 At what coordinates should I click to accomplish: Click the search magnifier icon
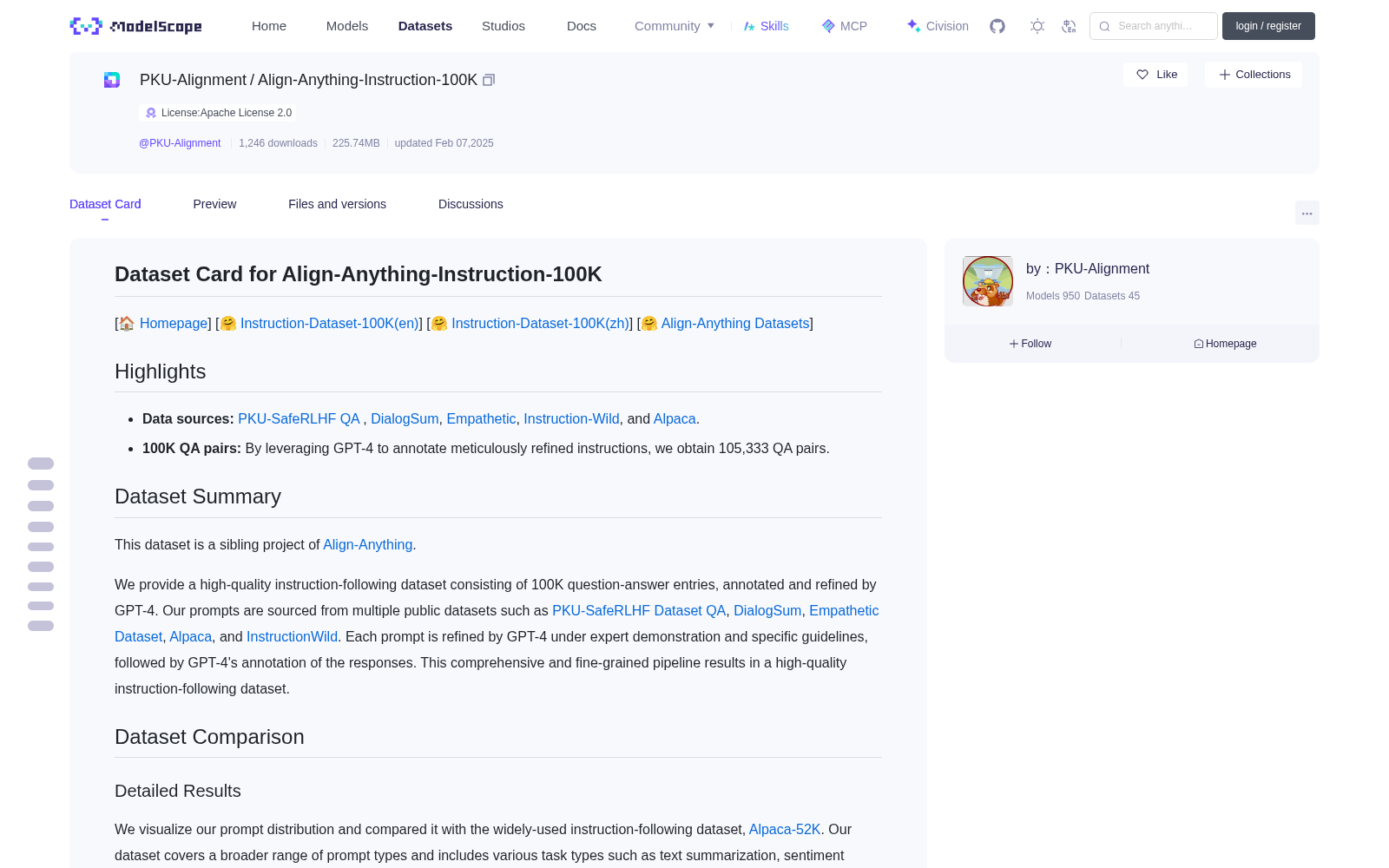[1104, 26]
